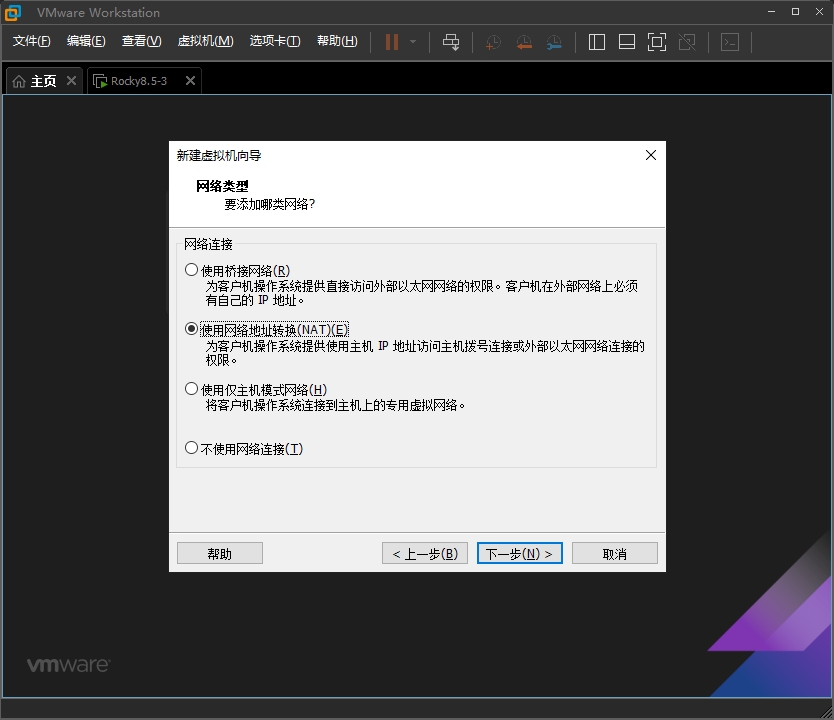Close the 主页 tab
Image resolution: width=834 pixels, height=720 pixels.
(x=71, y=80)
